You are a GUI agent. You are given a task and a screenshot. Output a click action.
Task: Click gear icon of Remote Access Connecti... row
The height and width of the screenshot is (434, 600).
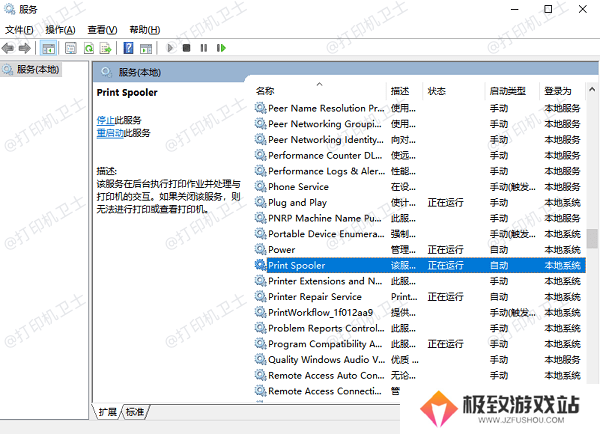[261, 391]
